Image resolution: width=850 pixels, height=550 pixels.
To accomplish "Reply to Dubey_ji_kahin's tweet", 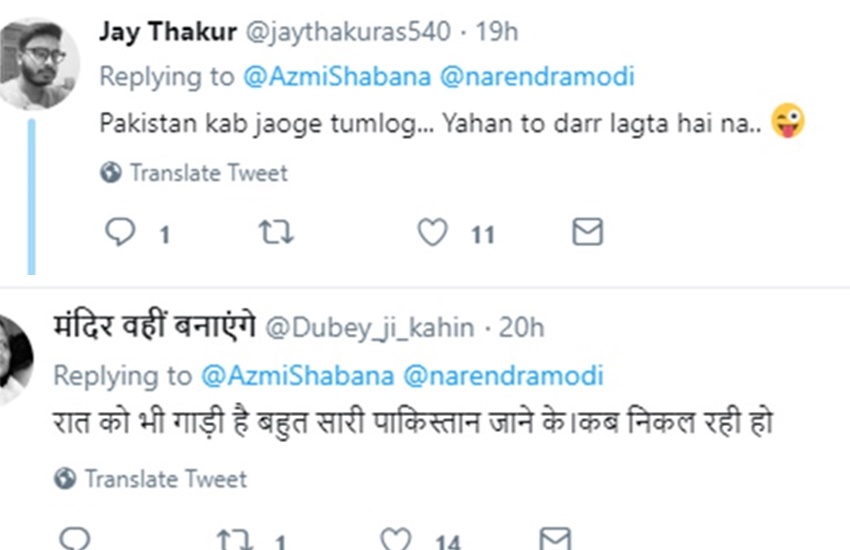I will pos(74,540).
